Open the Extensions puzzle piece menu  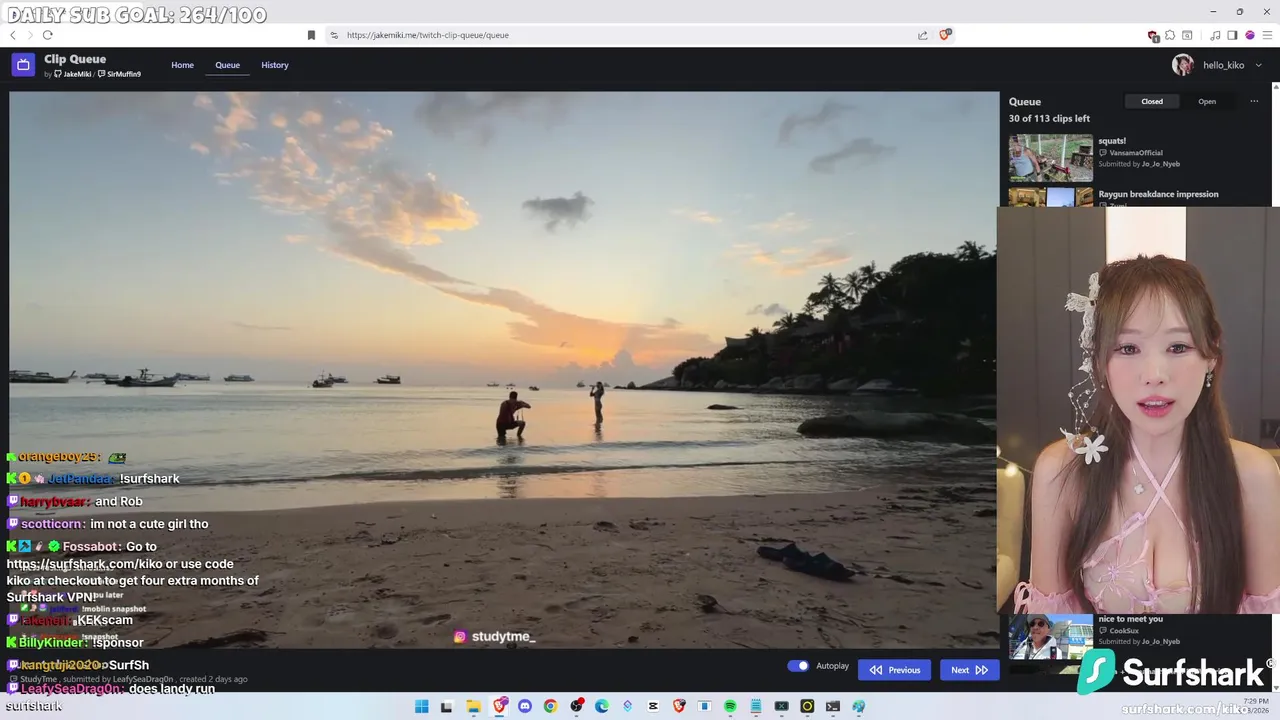click(1170, 35)
